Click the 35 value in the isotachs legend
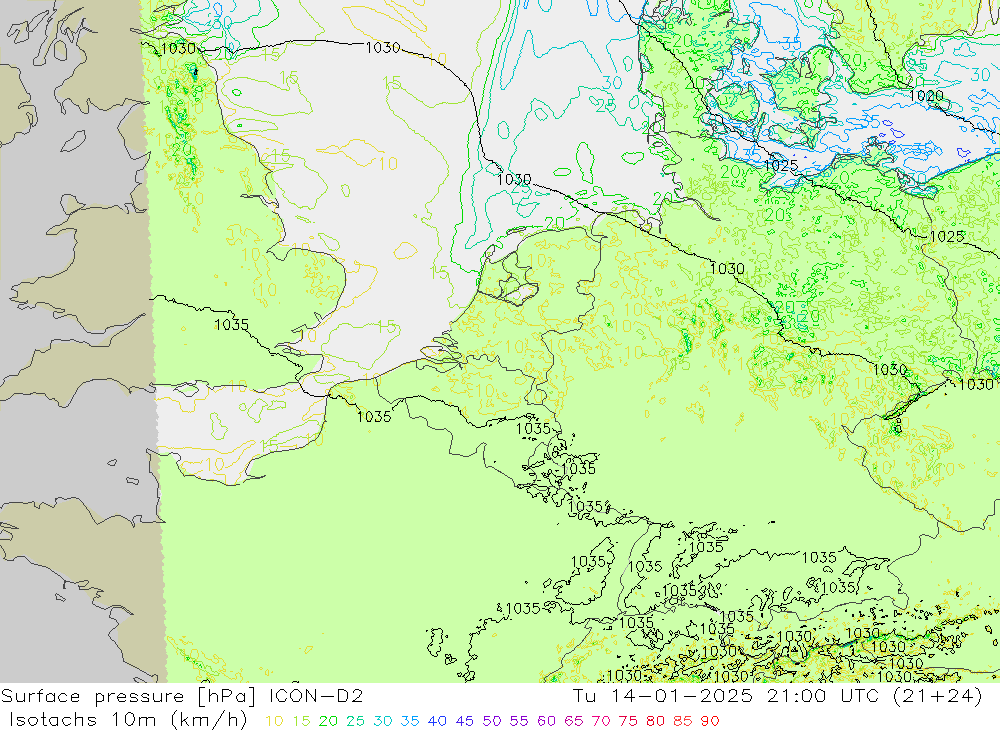Screen dimensions: 1000x733 [409, 721]
